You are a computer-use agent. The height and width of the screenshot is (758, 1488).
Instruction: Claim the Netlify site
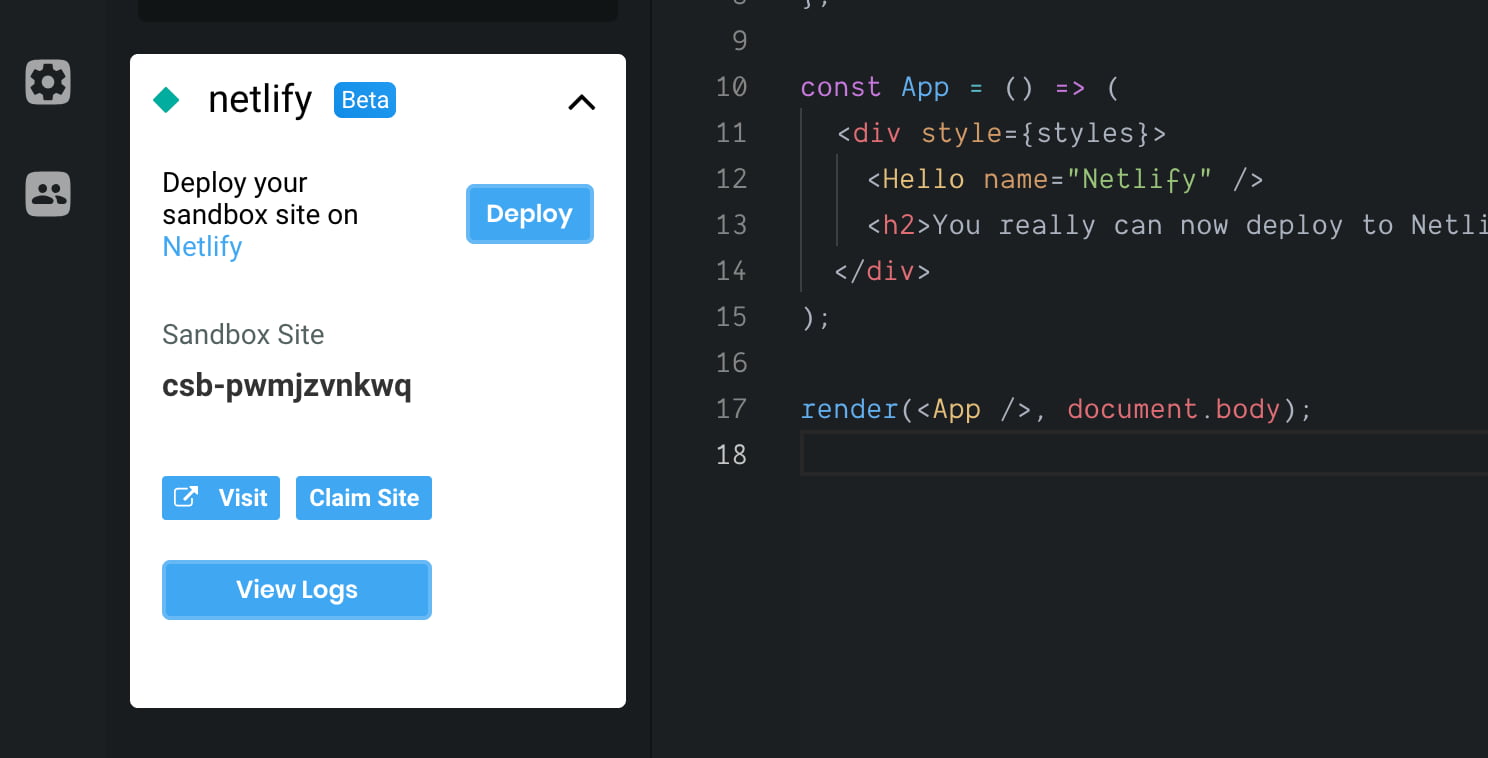click(x=364, y=497)
